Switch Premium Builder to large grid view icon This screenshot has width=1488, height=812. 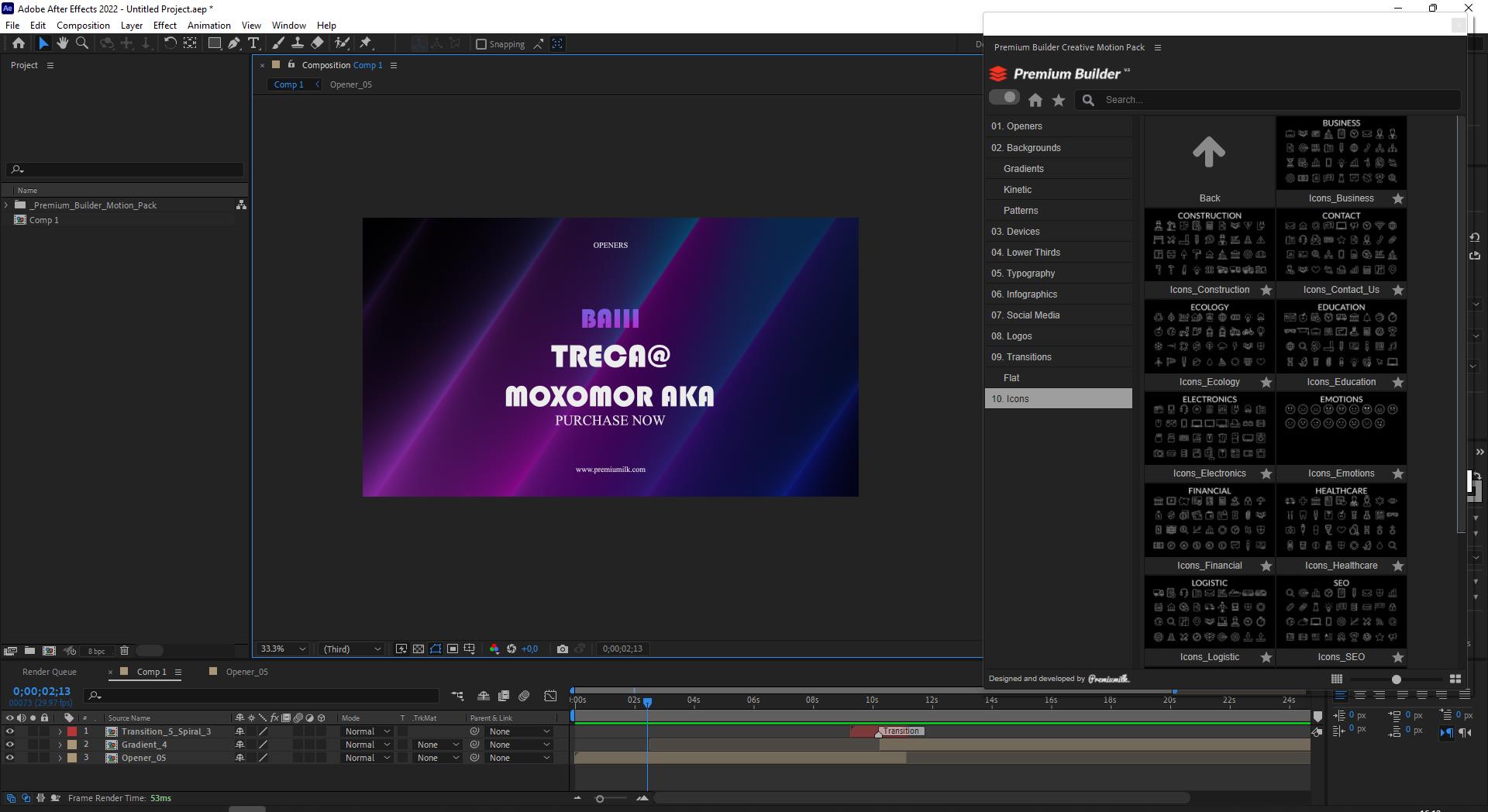1455,680
